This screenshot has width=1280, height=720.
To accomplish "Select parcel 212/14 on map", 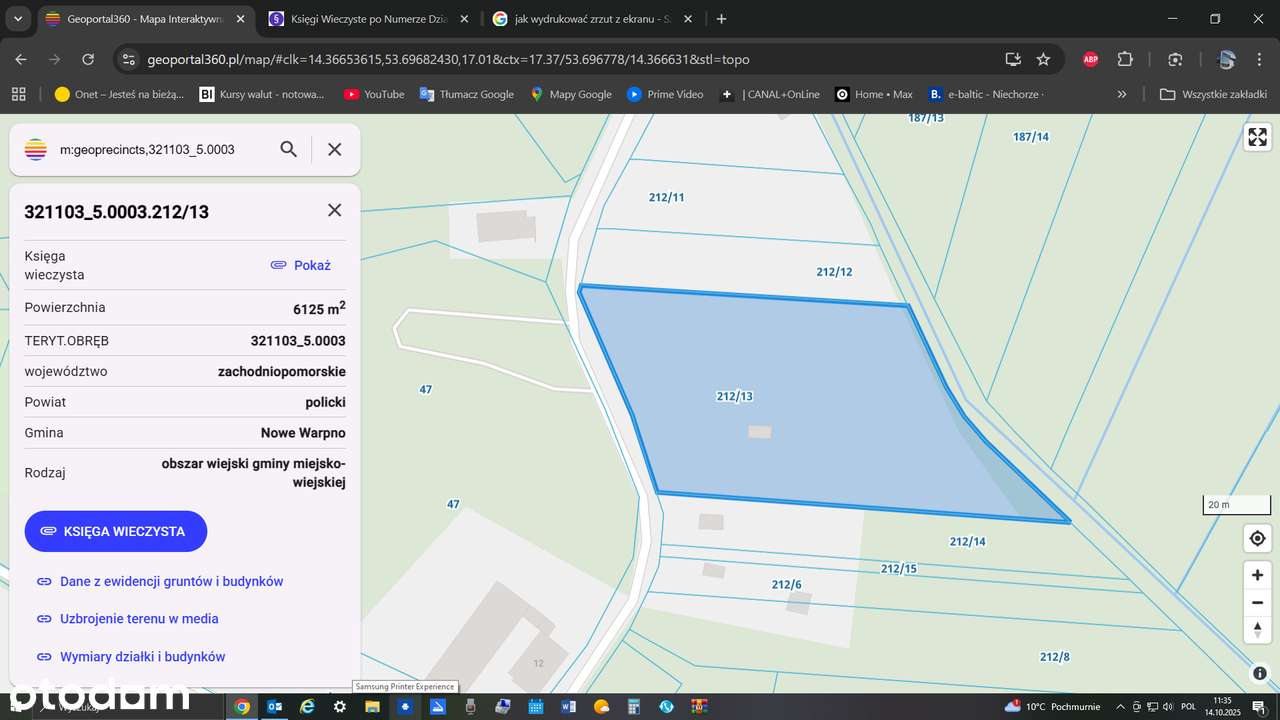I will [x=967, y=541].
